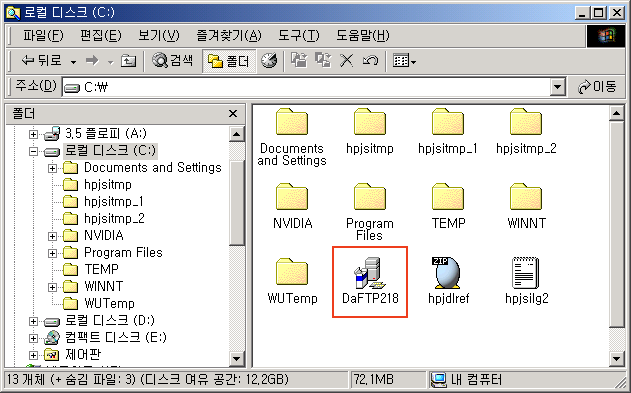Expand Program Files node in tree

52,253
